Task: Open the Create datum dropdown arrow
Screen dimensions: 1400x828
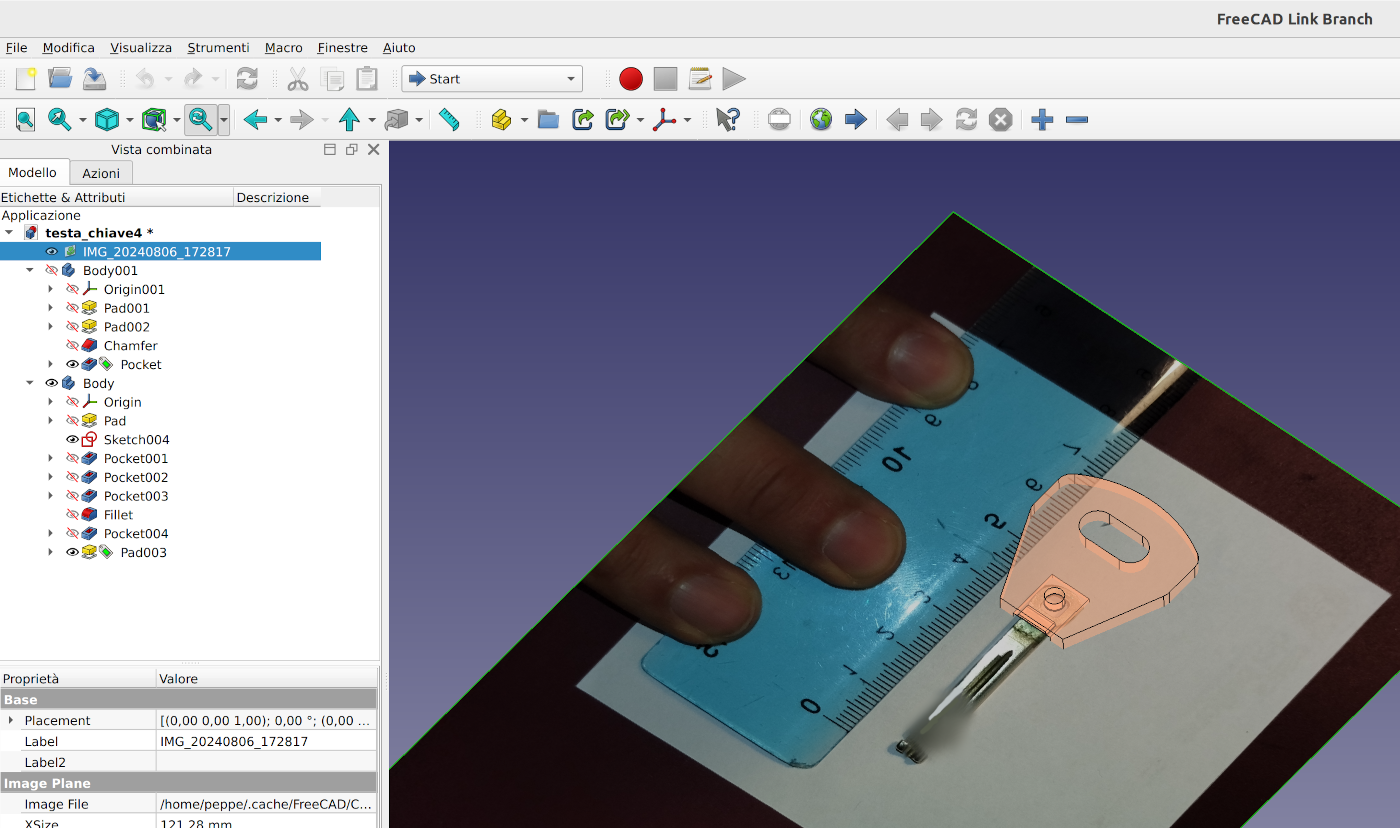Action: pyautogui.click(x=688, y=120)
